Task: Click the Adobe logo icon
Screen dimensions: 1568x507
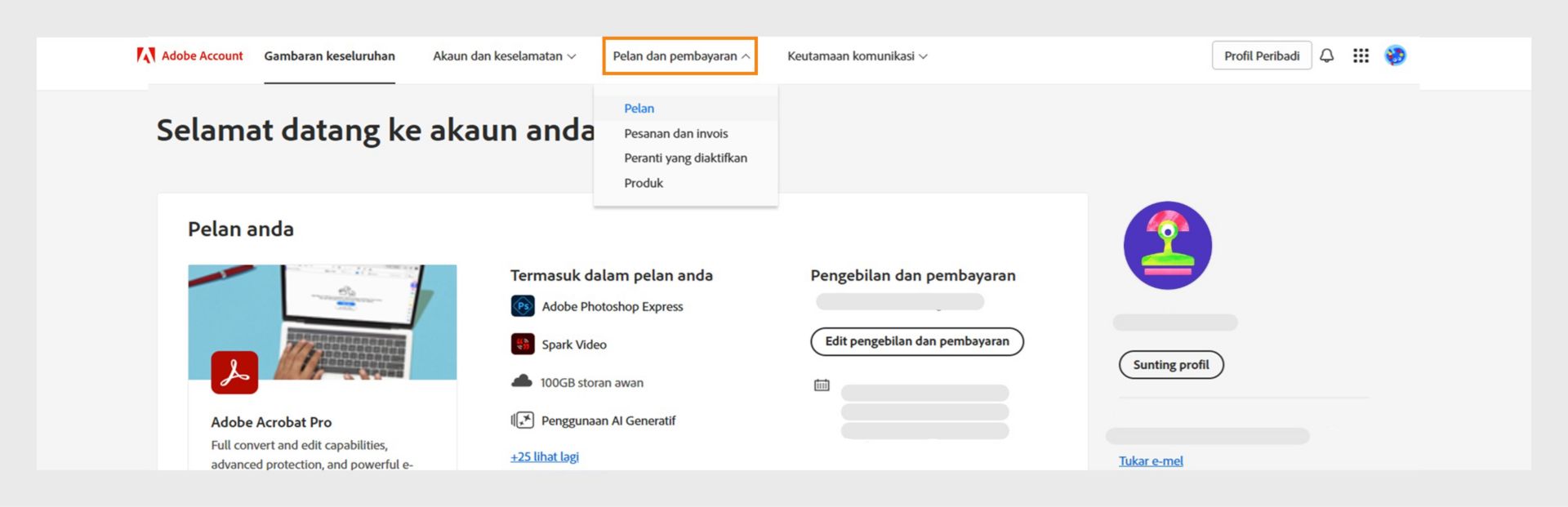Action: coord(146,56)
